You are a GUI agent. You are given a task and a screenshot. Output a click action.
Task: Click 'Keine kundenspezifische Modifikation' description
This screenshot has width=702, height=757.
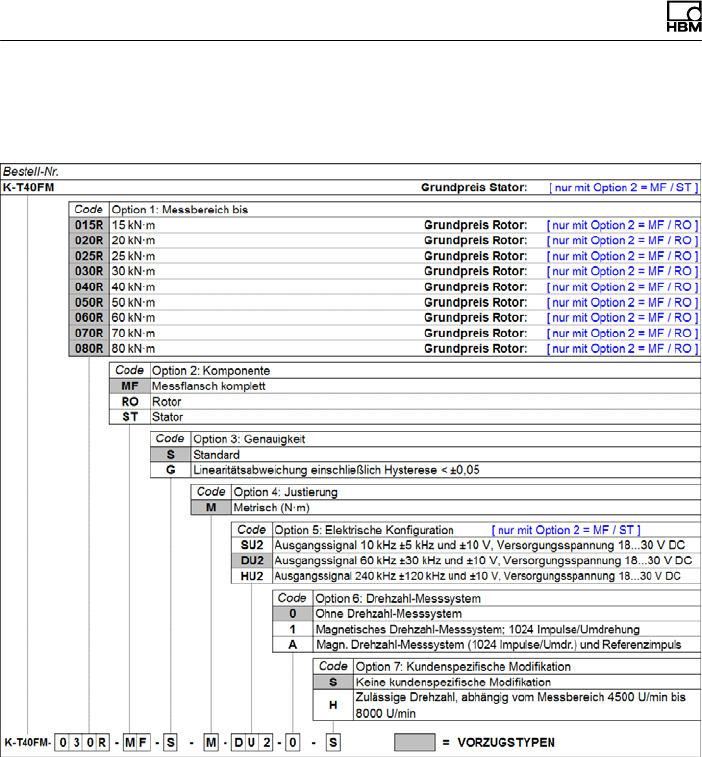pyautogui.click(x=453, y=683)
